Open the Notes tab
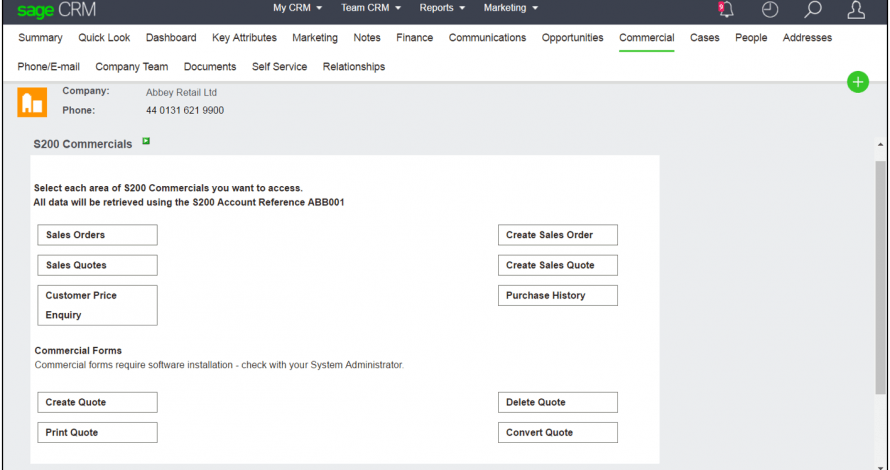The image size is (890, 470). 367,37
